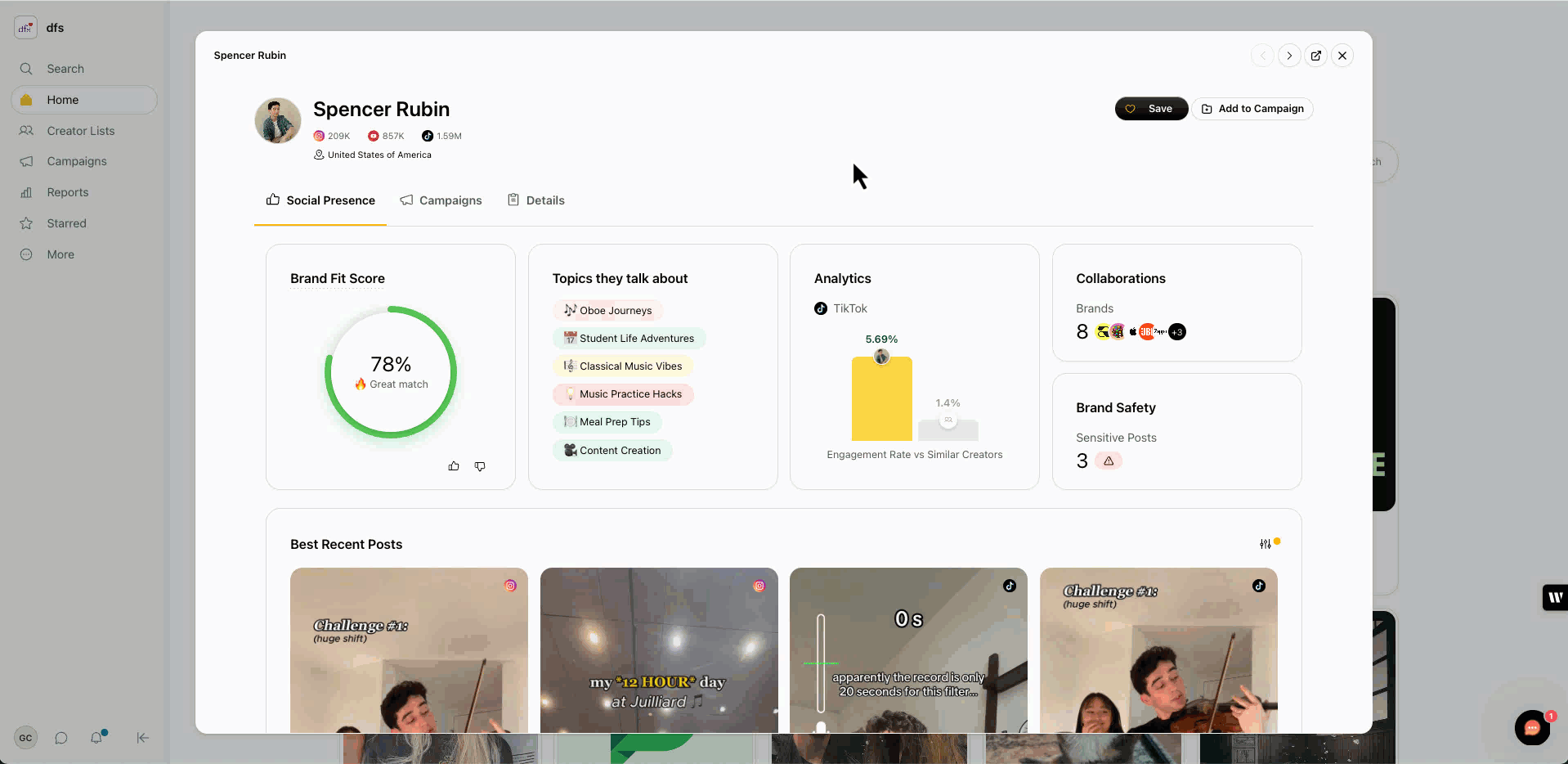
Task: Click TikTok 1.59M follower count
Action: pyautogui.click(x=441, y=136)
